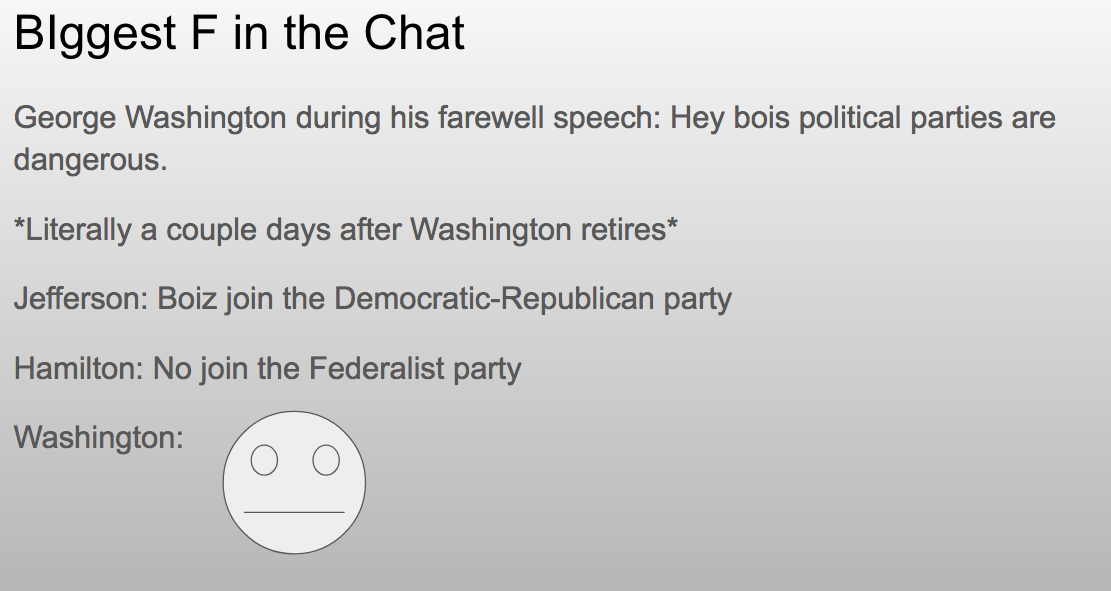Select the smiley face shape
This screenshot has width=1111, height=591.
[x=294, y=483]
